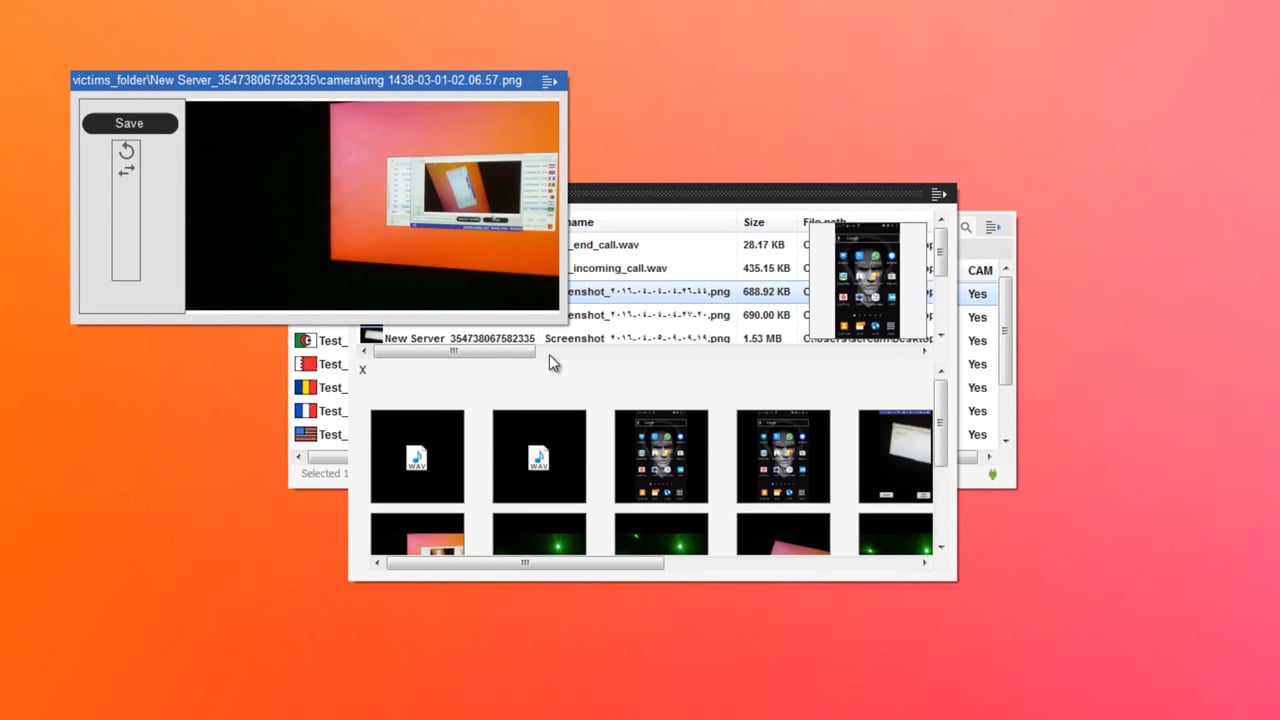Select the client row with the USA flag
This screenshot has height=720, width=1280.
coord(320,434)
